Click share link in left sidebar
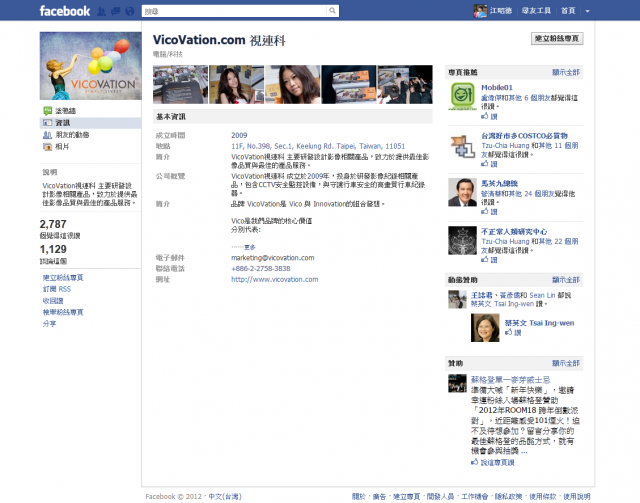 (x=49, y=324)
